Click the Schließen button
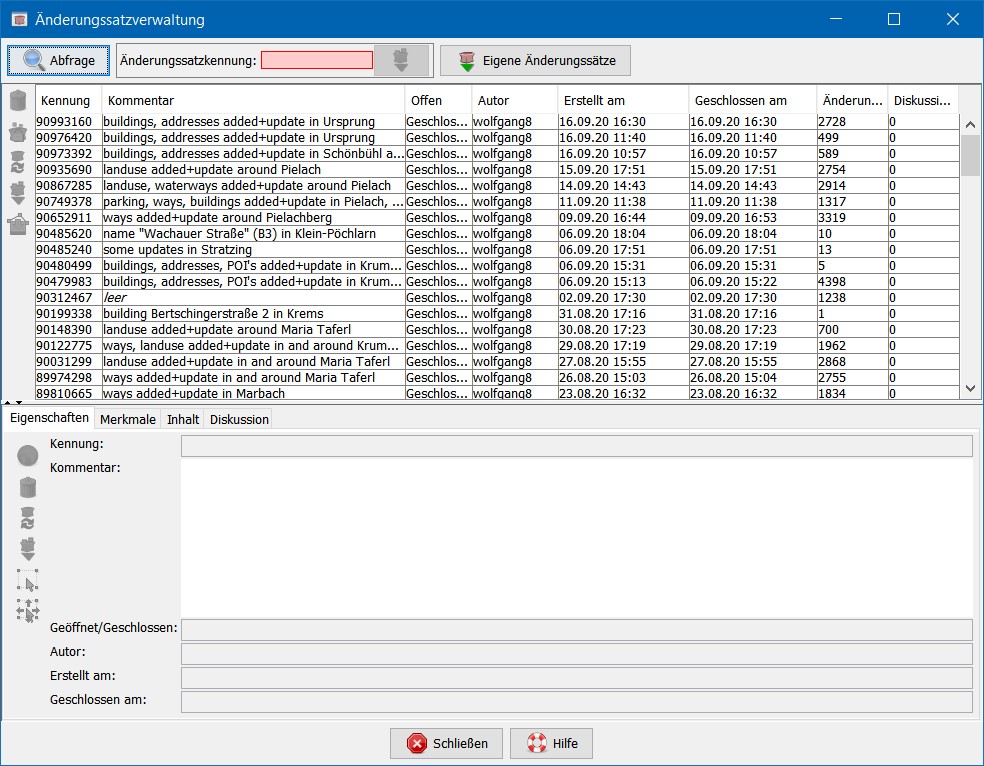The width and height of the screenshot is (984, 766). (x=446, y=743)
